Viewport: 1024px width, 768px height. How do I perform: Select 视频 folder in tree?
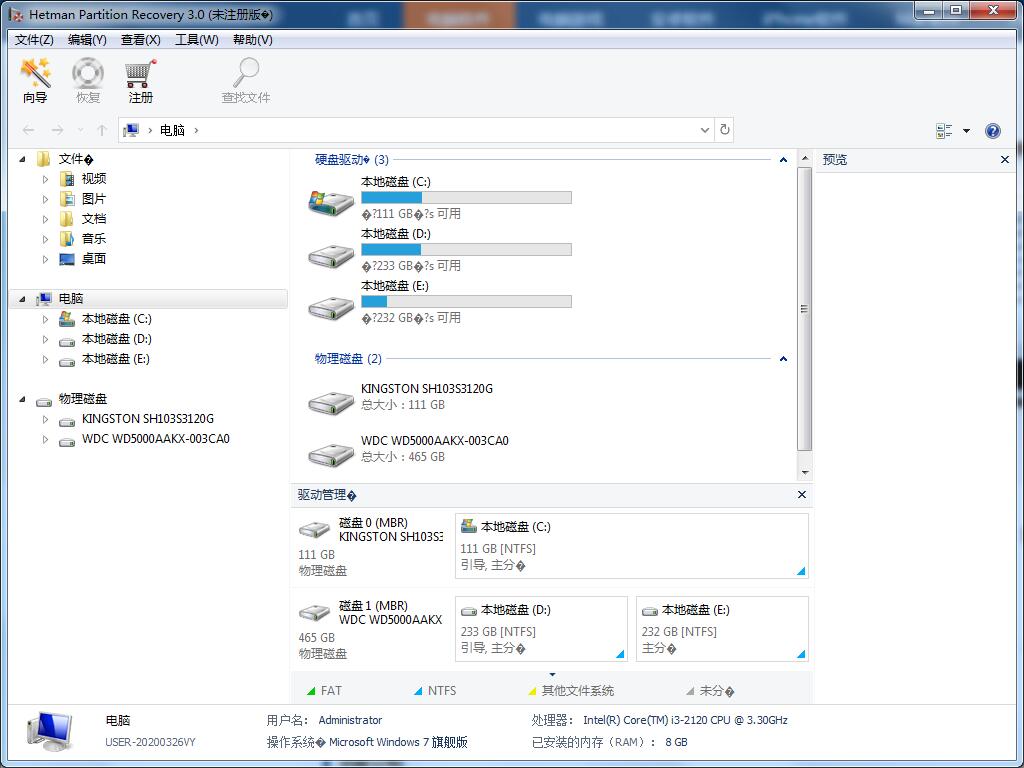point(94,178)
